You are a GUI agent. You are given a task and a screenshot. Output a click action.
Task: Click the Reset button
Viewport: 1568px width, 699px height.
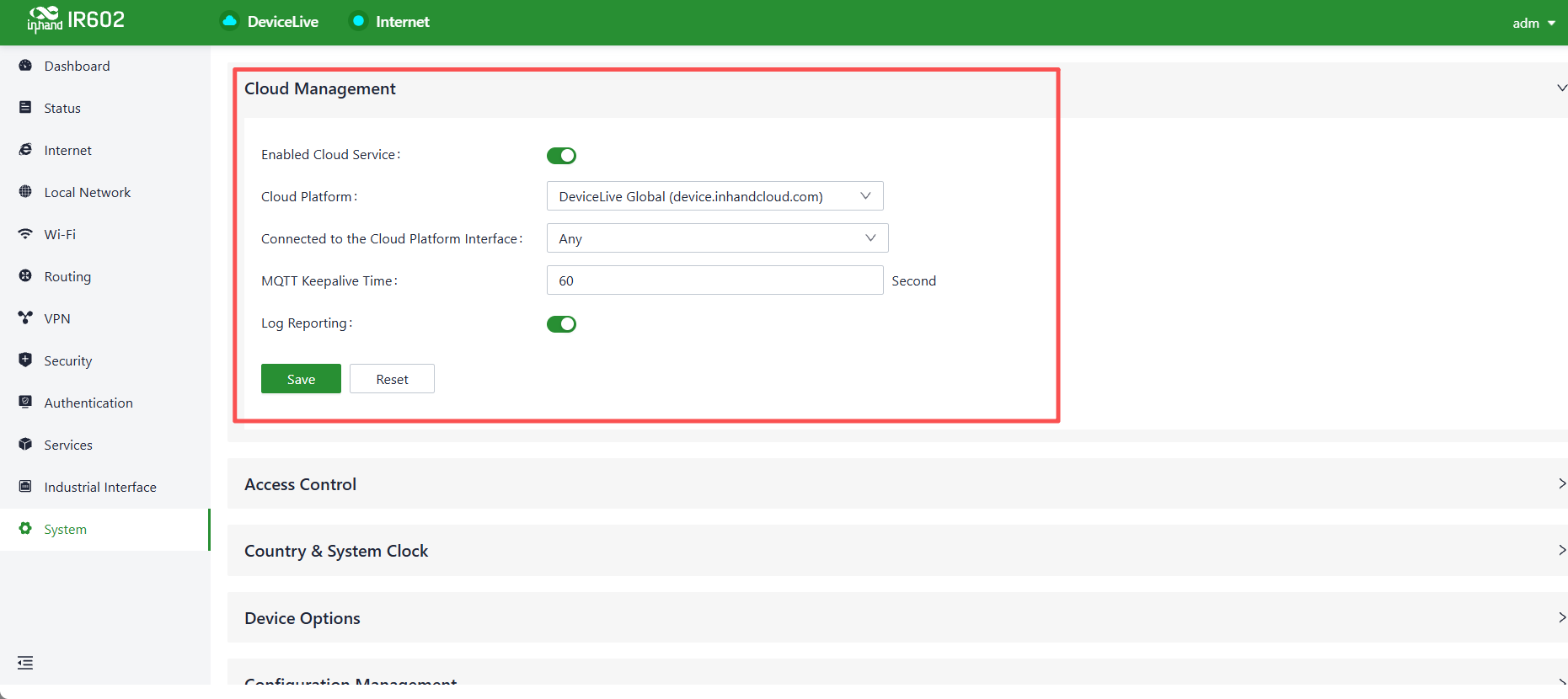(x=392, y=379)
